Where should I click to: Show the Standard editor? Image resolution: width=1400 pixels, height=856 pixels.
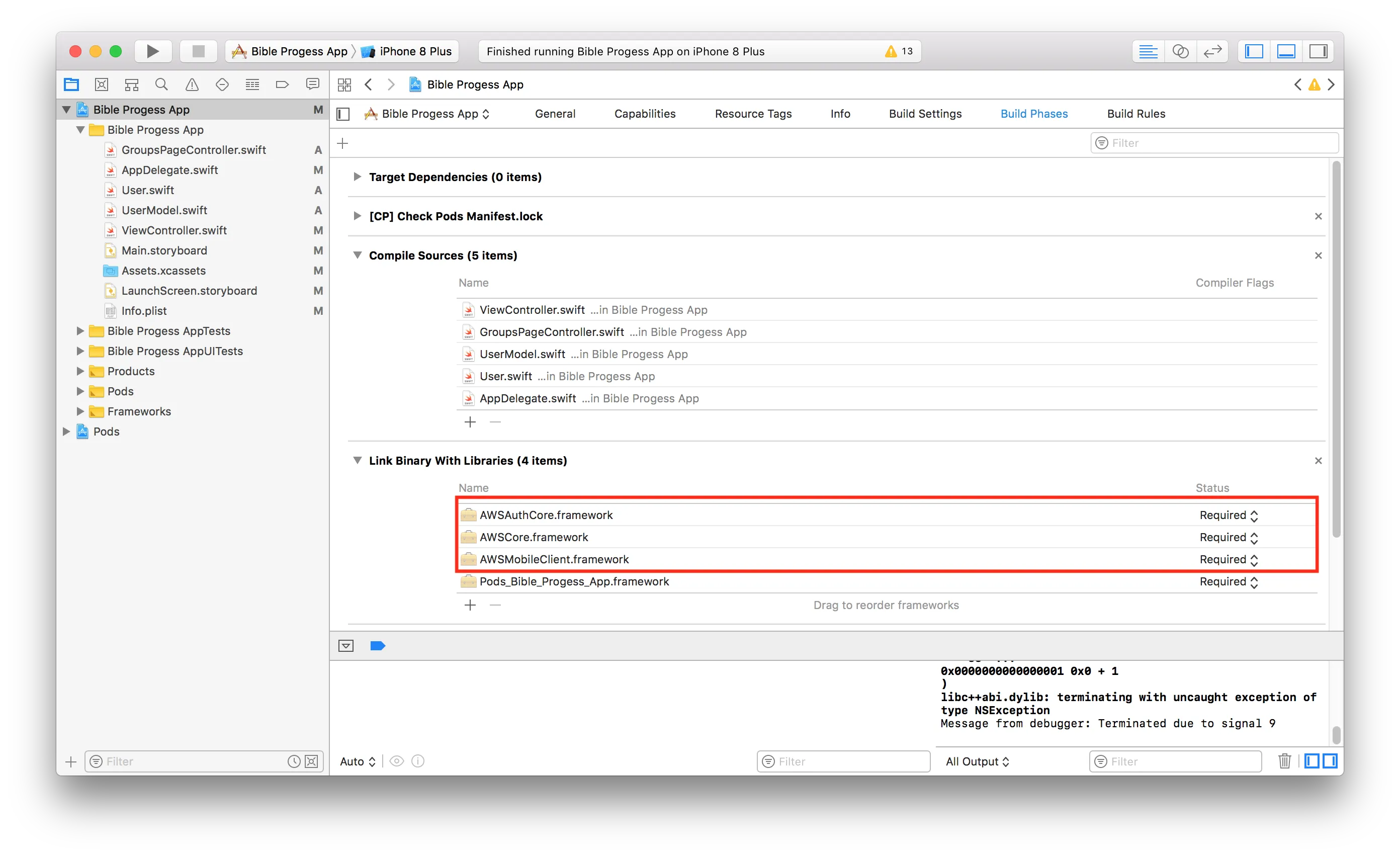(x=1148, y=51)
